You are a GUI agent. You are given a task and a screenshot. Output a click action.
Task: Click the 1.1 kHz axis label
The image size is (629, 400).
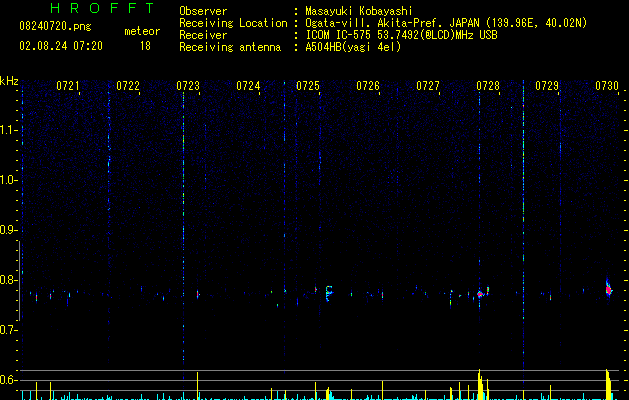tap(7, 130)
